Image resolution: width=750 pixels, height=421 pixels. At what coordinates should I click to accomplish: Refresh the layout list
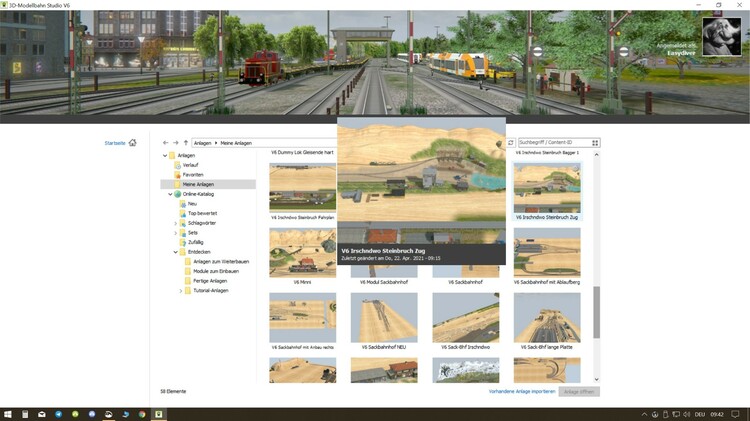click(510, 143)
